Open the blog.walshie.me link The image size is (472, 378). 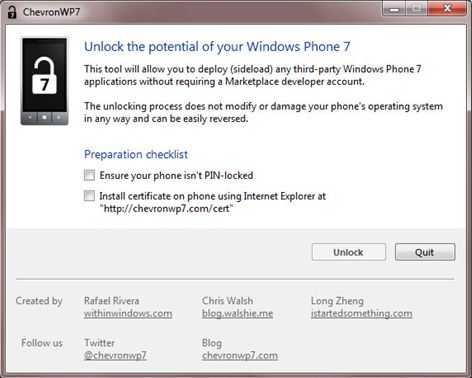point(237,314)
